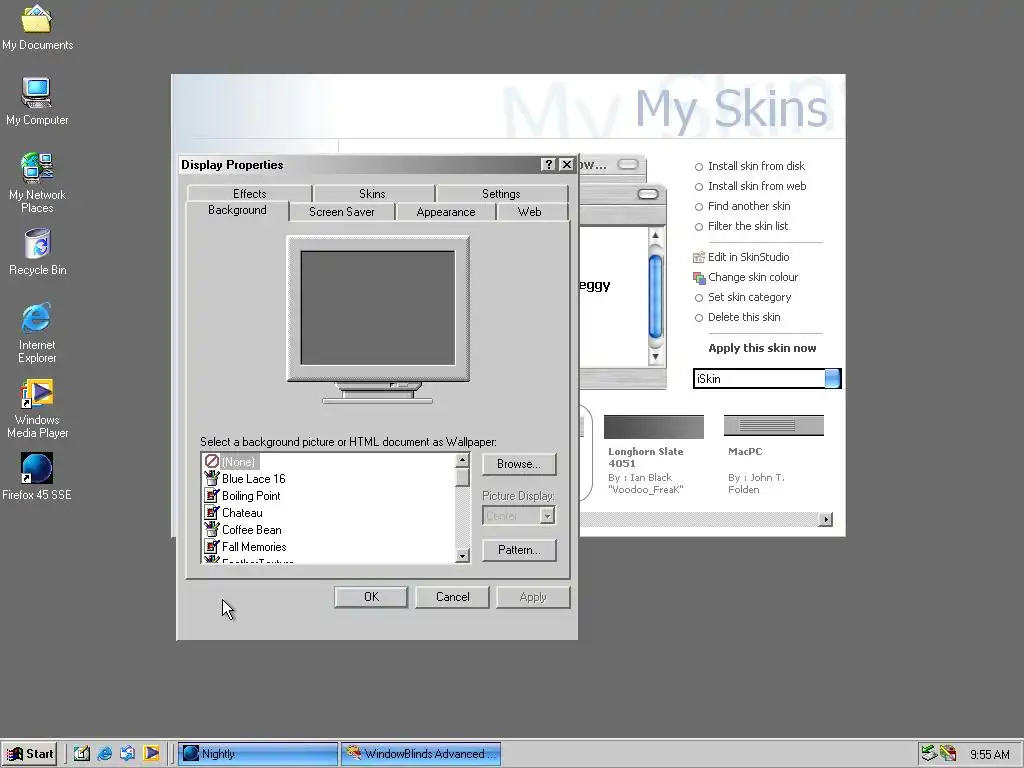The height and width of the screenshot is (768, 1024).
Task: Switch to the Web tab
Action: tap(530, 212)
